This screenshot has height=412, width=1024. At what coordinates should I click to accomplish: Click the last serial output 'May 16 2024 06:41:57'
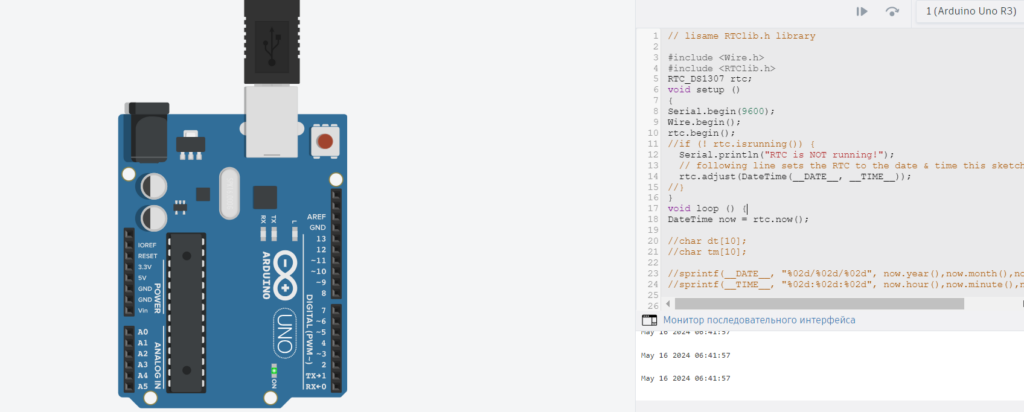(x=686, y=379)
